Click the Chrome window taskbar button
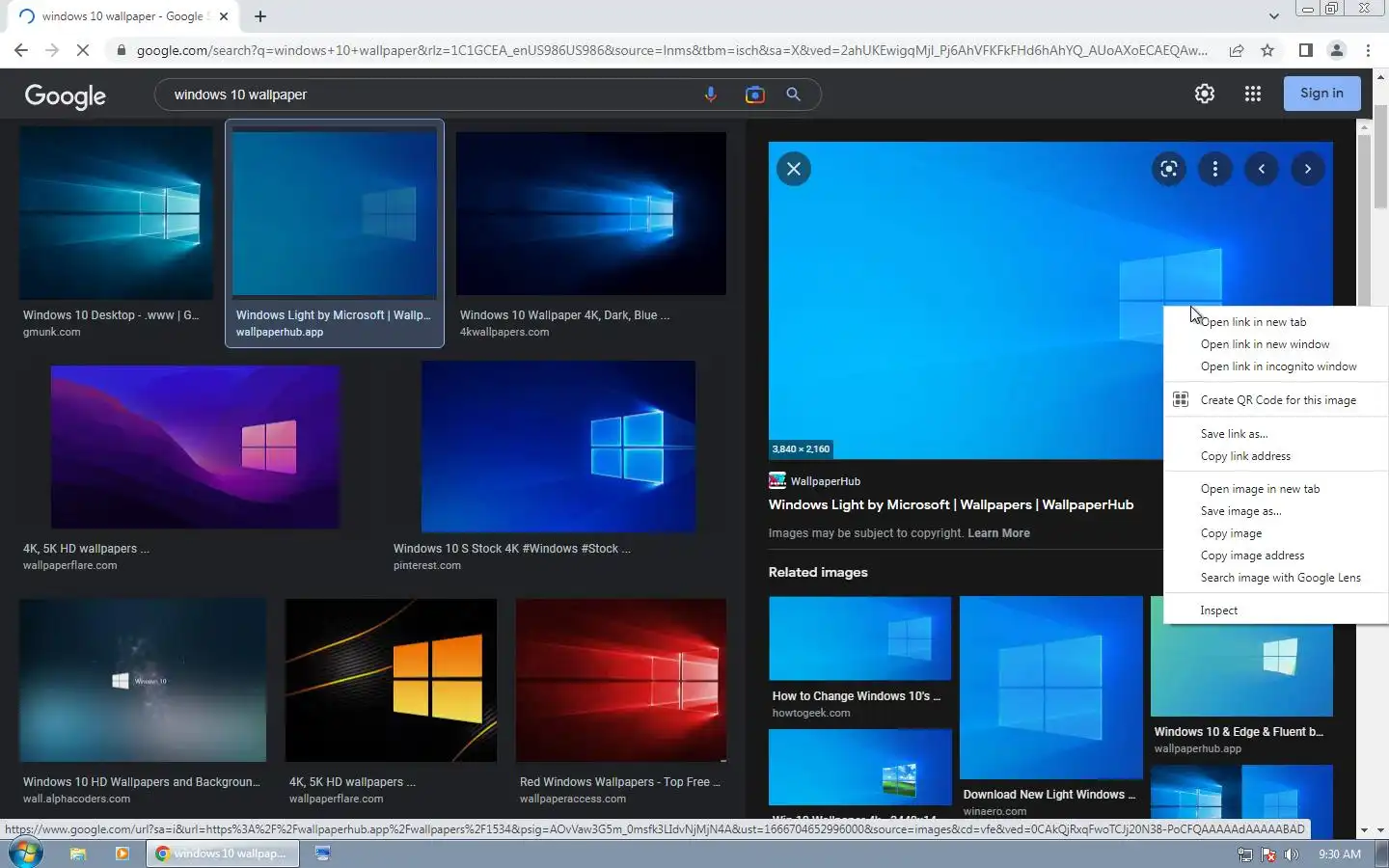This screenshot has height=868, width=1389. point(223,854)
